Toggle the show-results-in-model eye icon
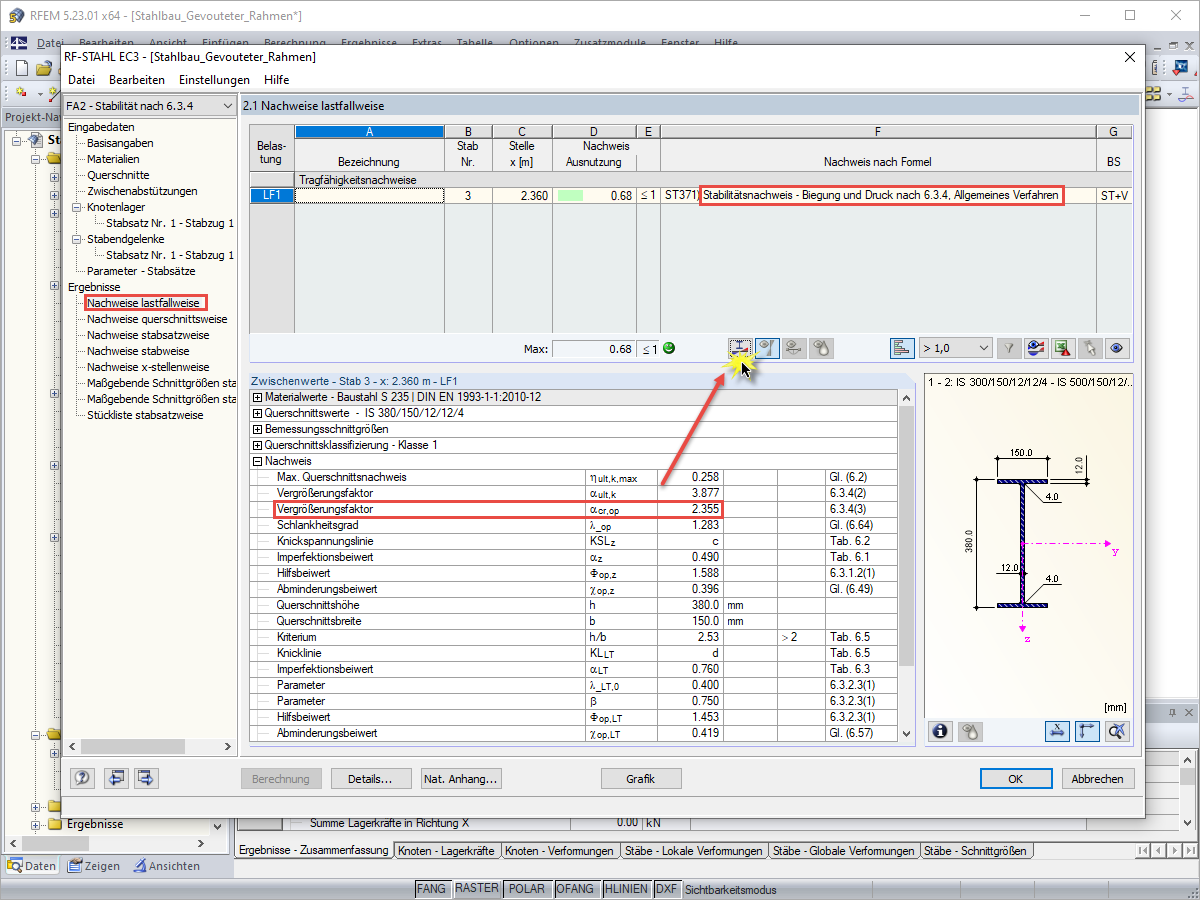 767,348
